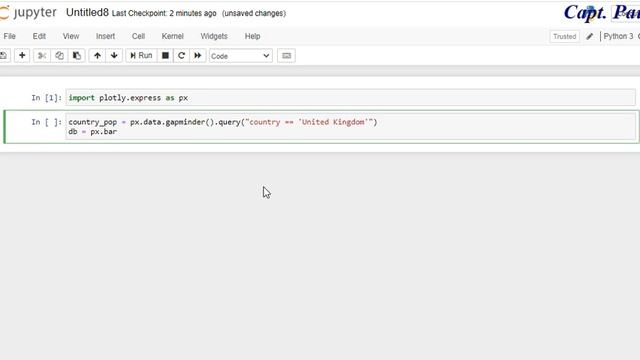Click the pencil edit mode icon
The height and width of the screenshot is (360, 640).
coord(589,36)
